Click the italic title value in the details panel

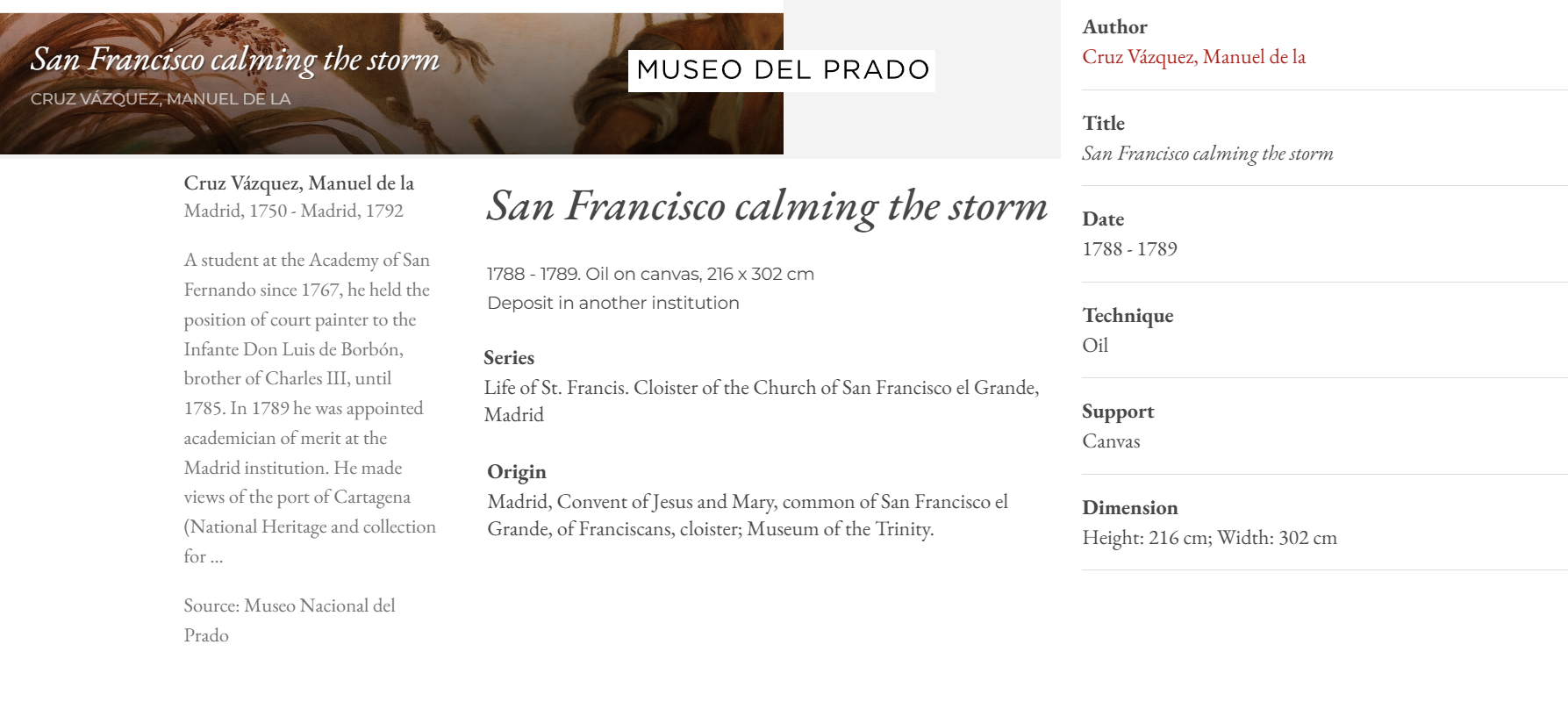tap(1206, 154)
